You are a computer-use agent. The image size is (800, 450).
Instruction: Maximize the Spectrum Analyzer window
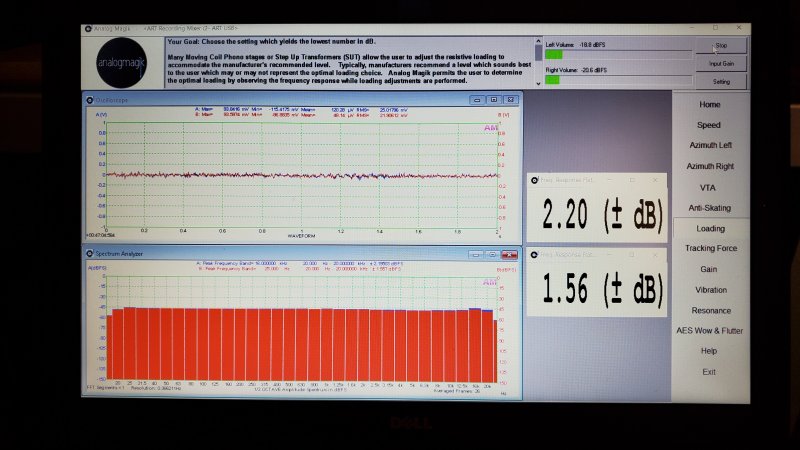point(492,254)
